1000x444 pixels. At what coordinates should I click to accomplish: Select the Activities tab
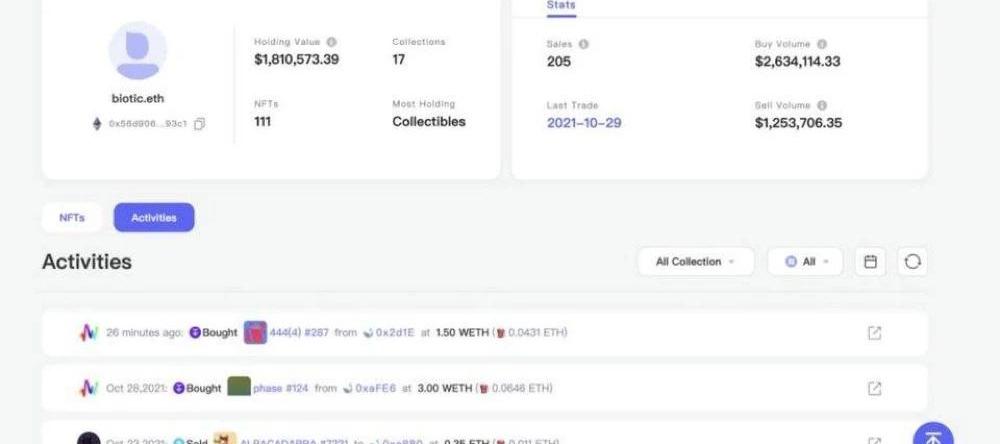point(154,217)
